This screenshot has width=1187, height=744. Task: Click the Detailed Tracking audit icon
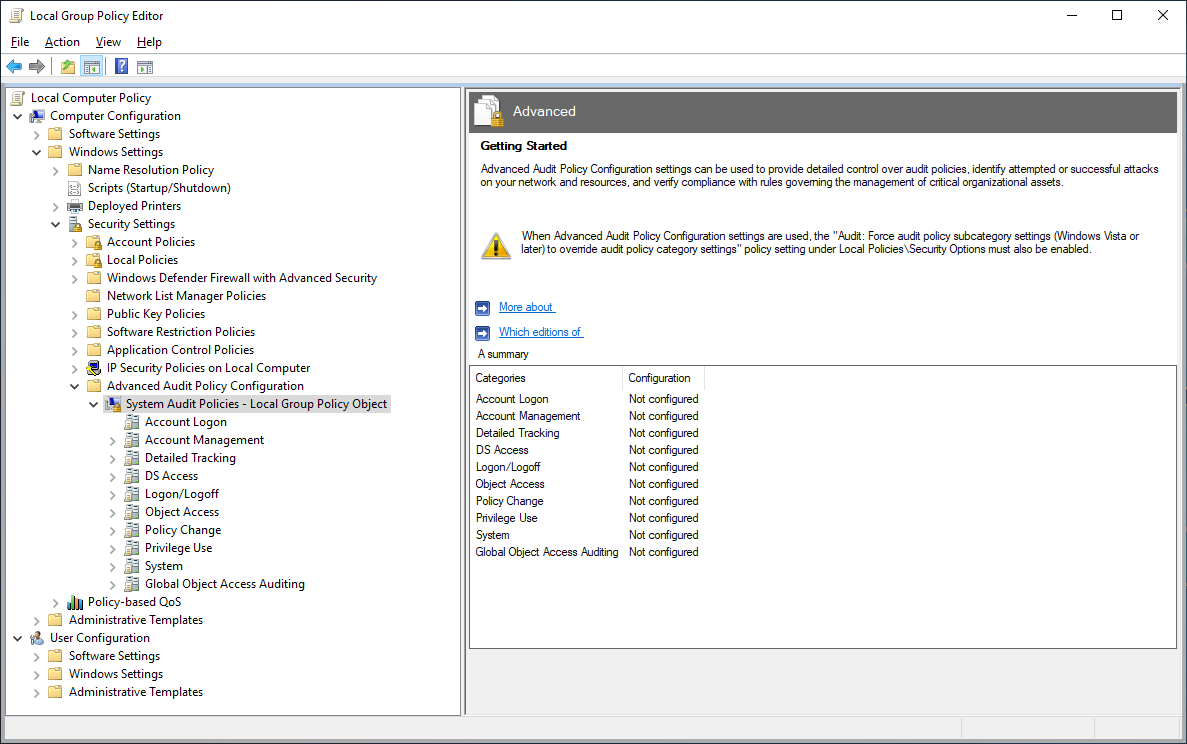[132, 458]
